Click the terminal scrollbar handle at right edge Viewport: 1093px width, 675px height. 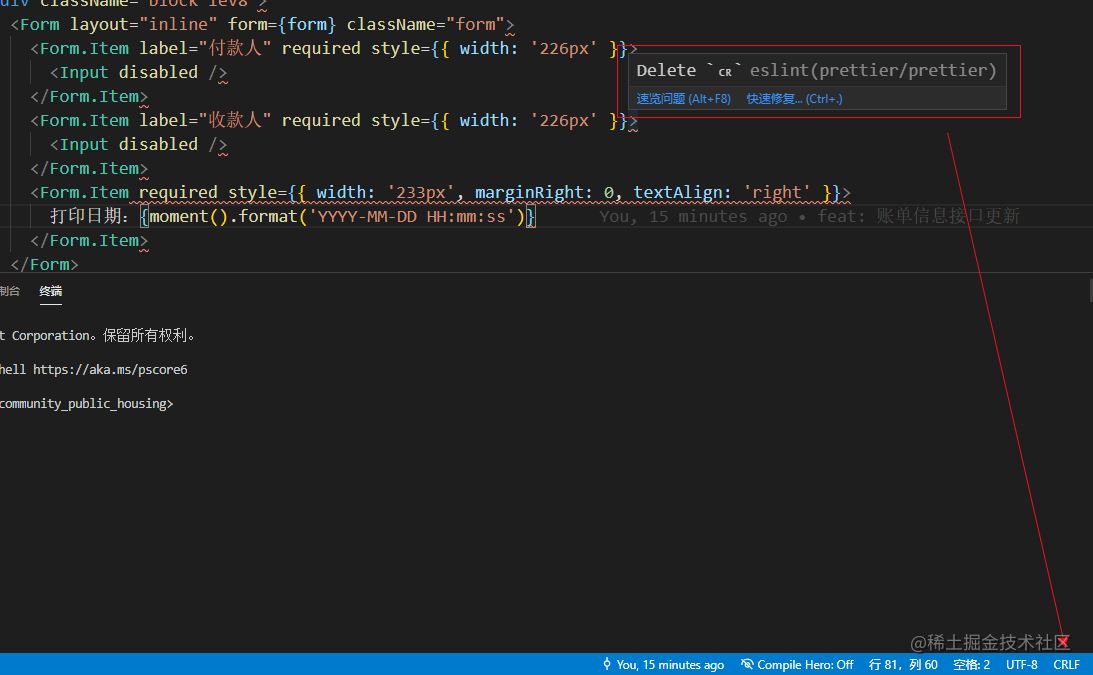(x=1090, y=290)
